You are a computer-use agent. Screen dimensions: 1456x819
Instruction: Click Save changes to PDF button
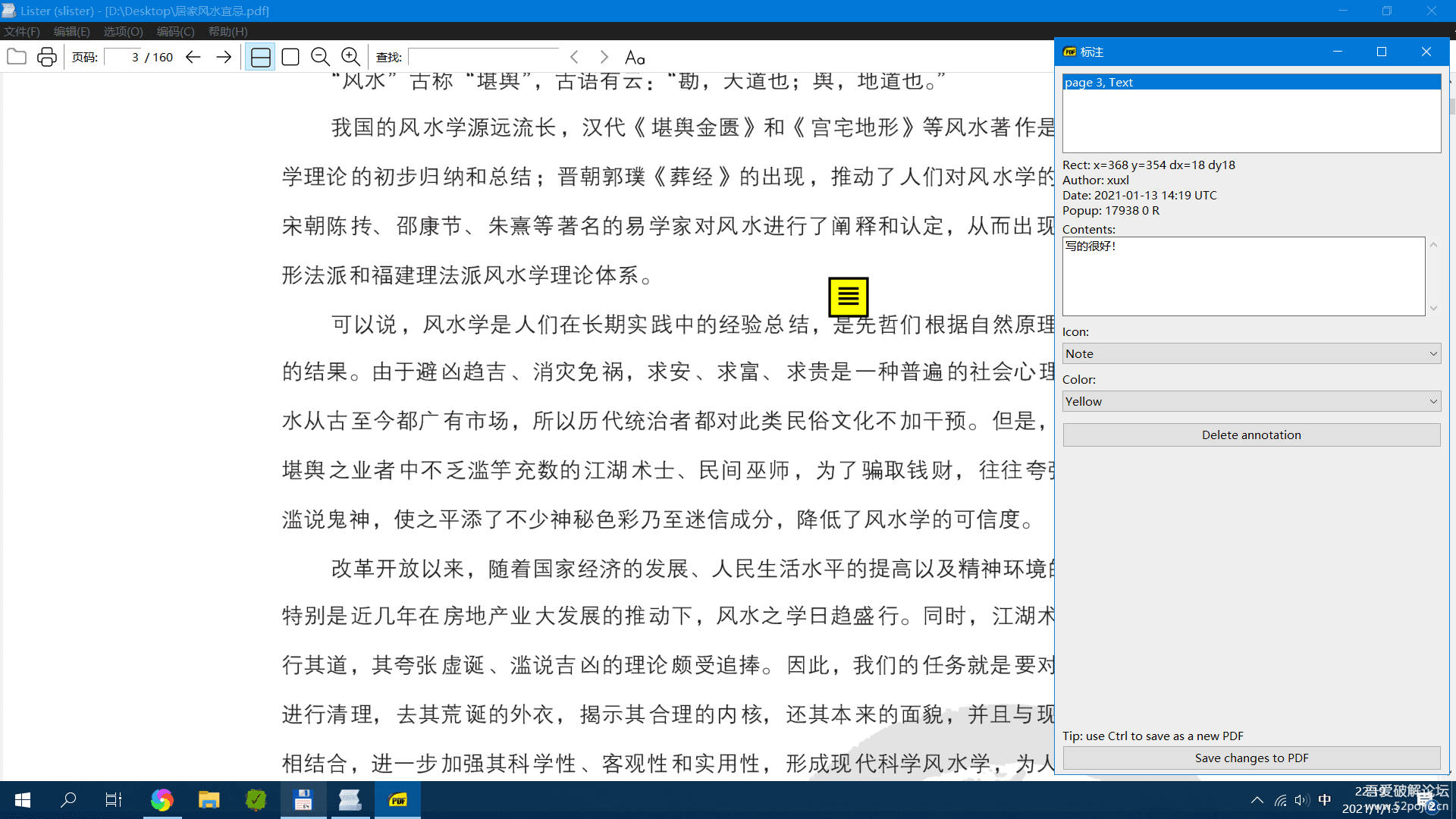(1250, 758)
